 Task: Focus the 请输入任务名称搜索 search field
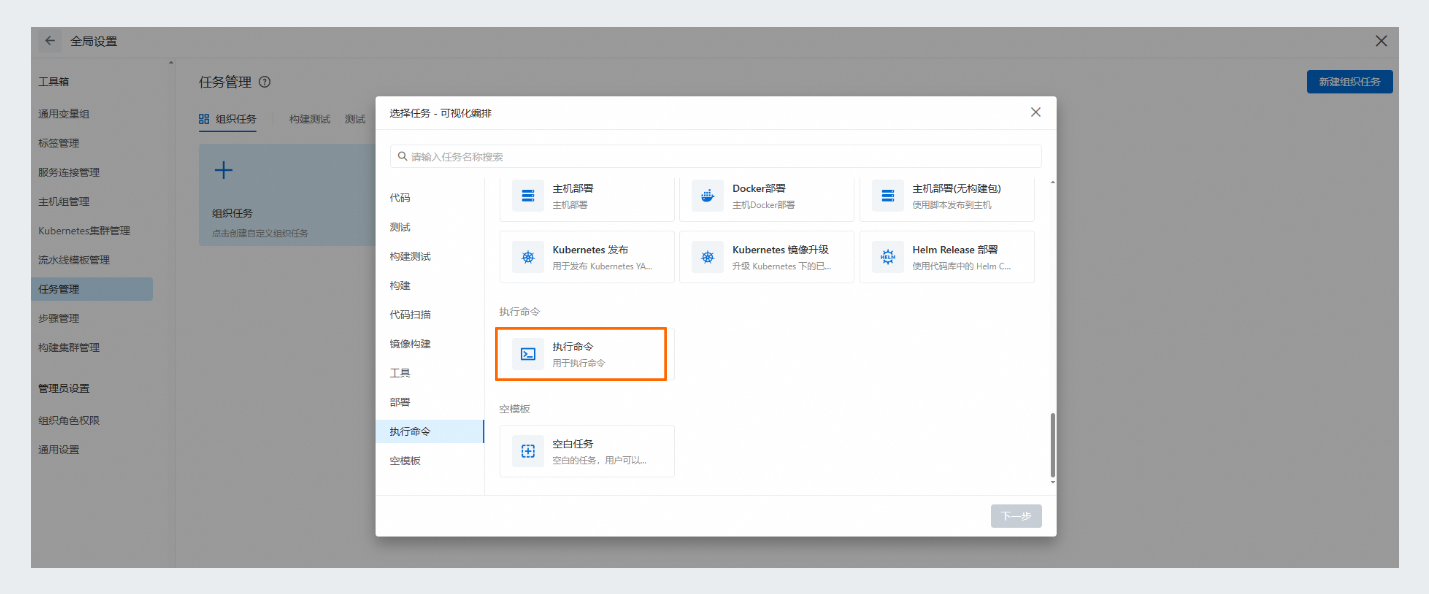pyautogui.click(x=716, y=157)
